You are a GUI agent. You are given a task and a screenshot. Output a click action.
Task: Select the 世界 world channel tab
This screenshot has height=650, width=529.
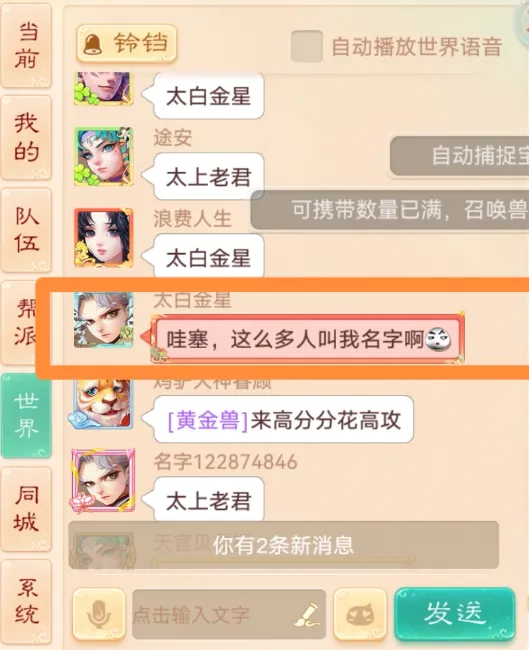[x=26, y=415]
